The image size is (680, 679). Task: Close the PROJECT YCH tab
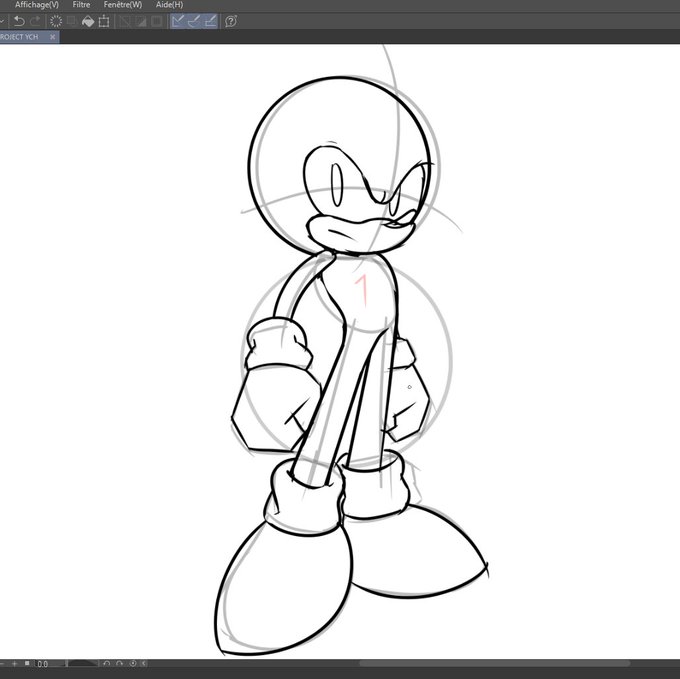tap(52, 37)
